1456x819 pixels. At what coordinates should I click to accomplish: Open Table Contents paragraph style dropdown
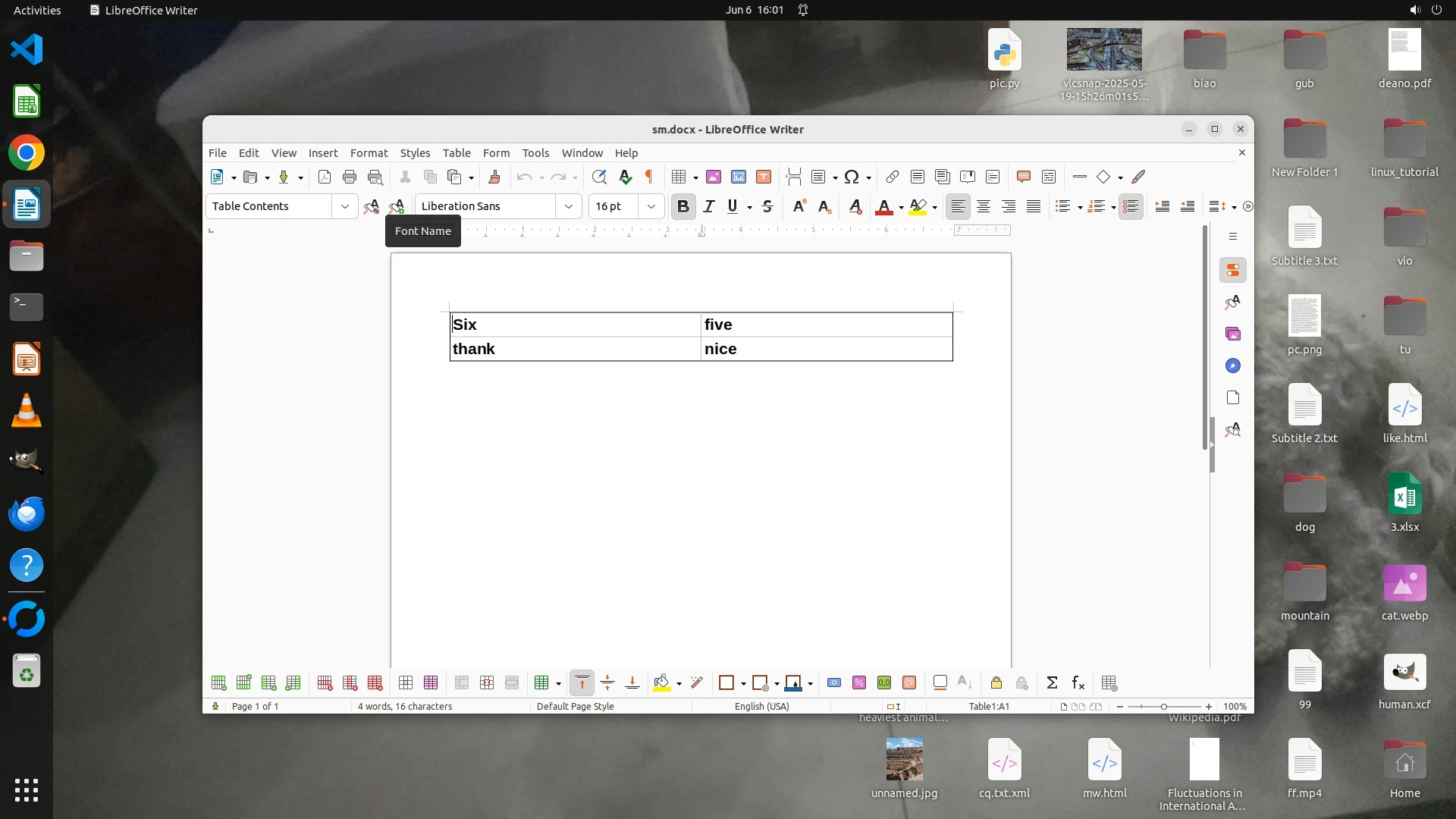click(x=344, y=206)
